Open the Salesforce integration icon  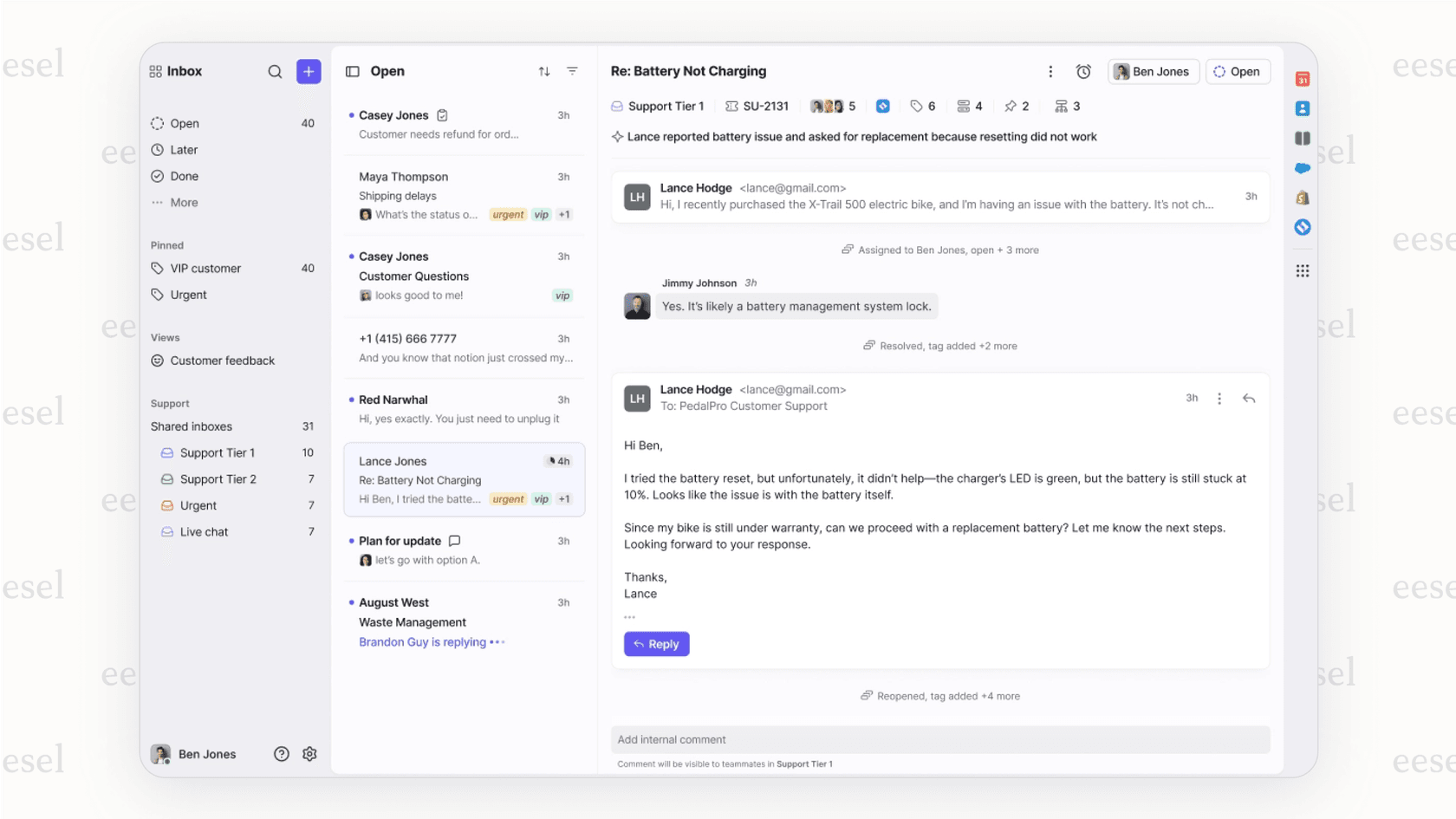(x=1303, y=168)
